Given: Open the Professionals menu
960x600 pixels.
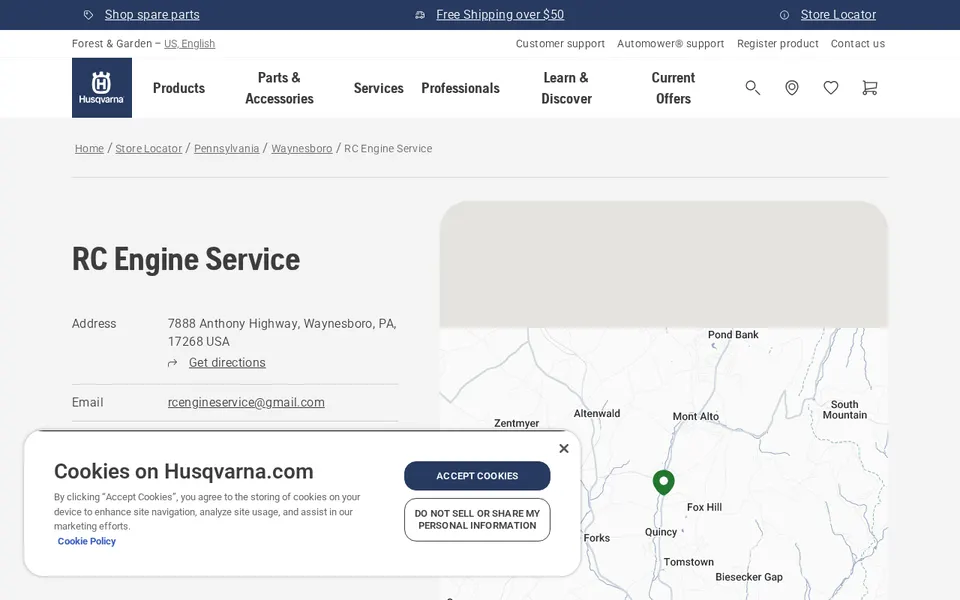Looking at the screenshot, I should tap(460, 88).
